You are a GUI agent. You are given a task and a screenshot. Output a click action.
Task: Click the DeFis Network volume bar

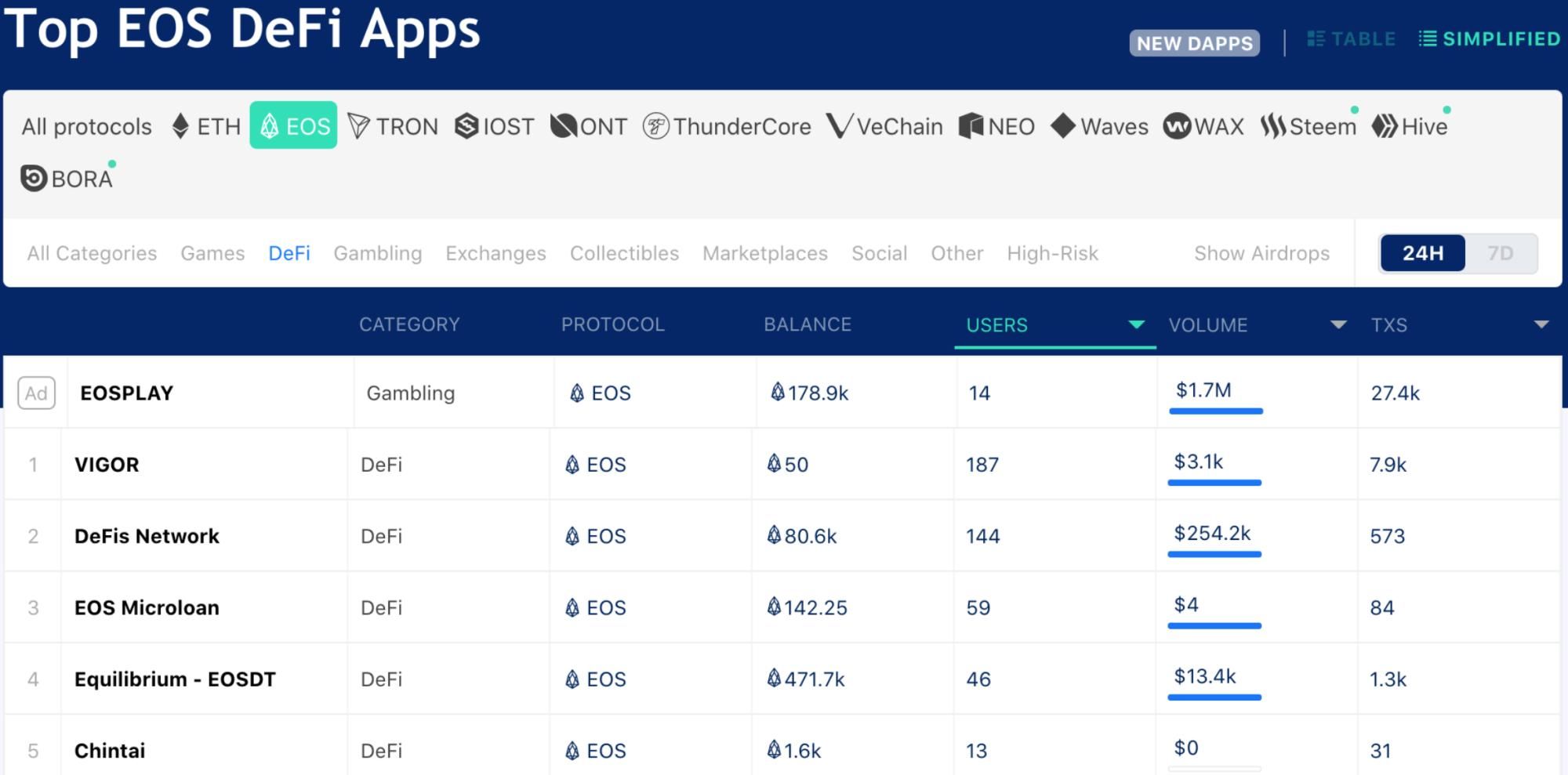(x=1214, y=554)
